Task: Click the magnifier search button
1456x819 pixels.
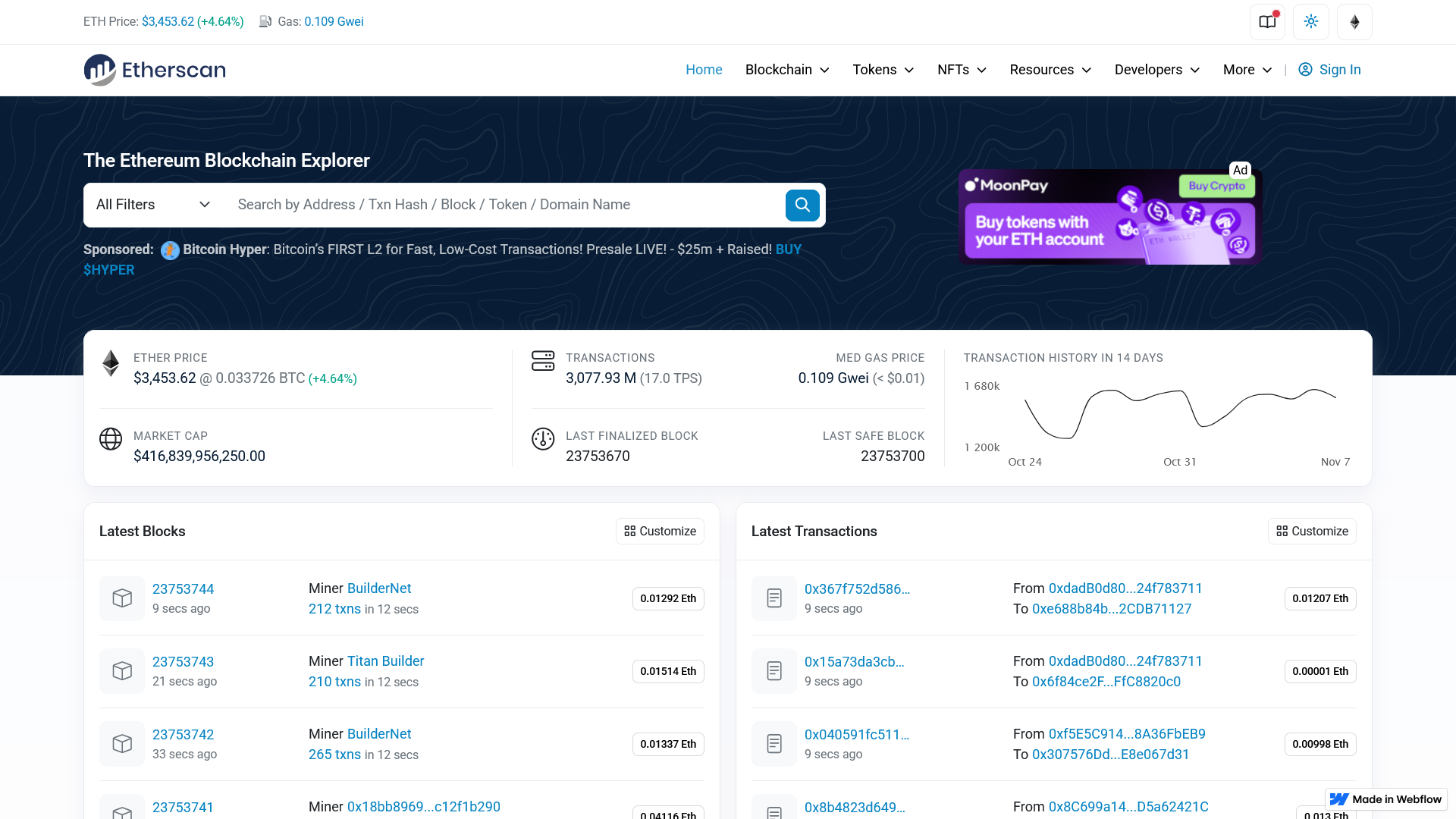Action: pyautogui.click(x=802, y=205)
